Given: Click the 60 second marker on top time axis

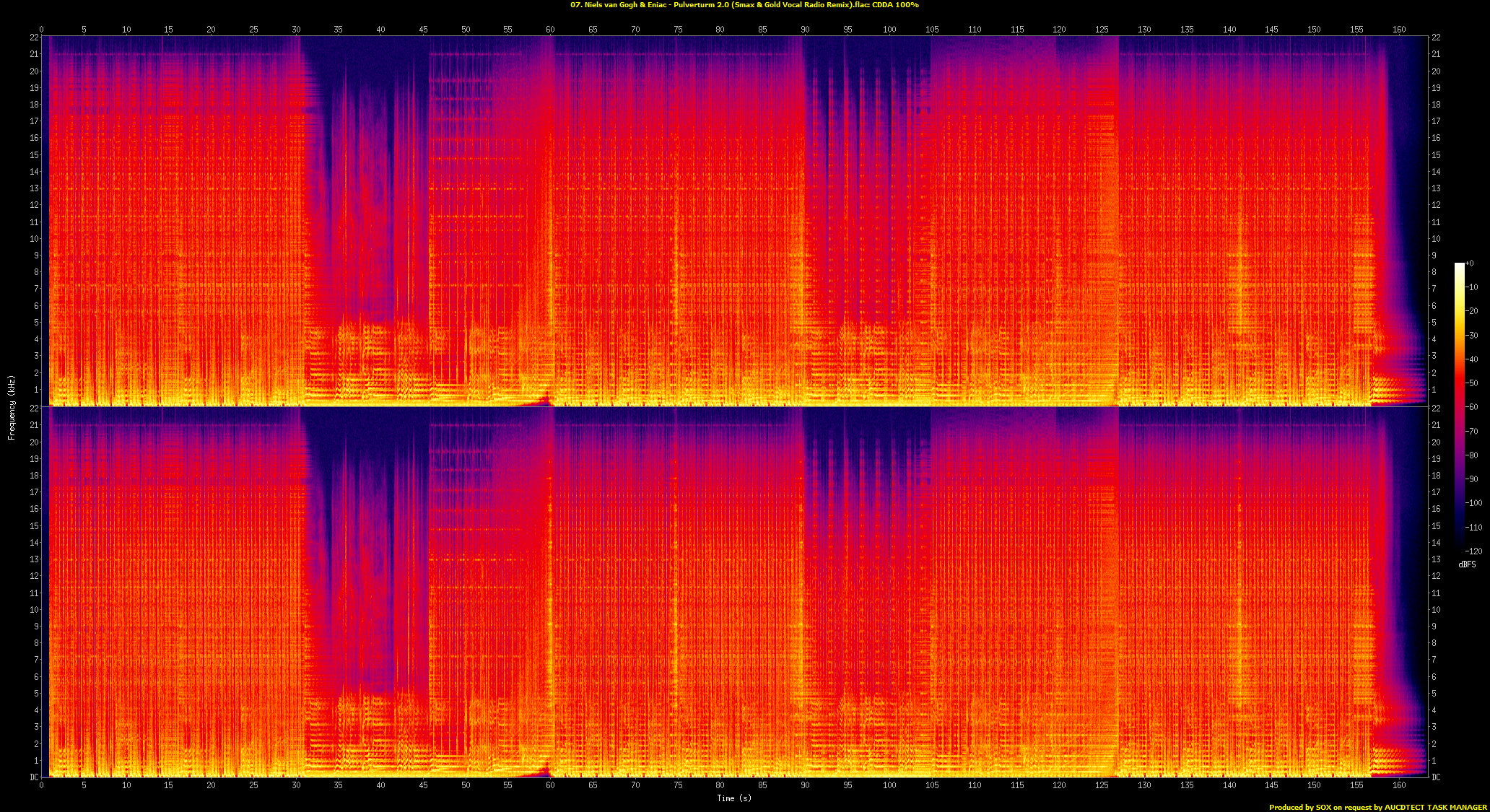Looking at the screenshot, I should (x=550, y=30).
